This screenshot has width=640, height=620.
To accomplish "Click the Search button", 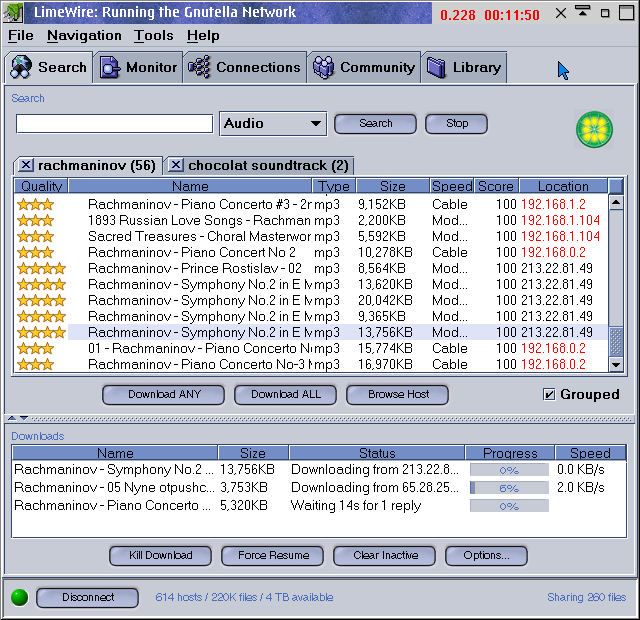I will [375, 123].
